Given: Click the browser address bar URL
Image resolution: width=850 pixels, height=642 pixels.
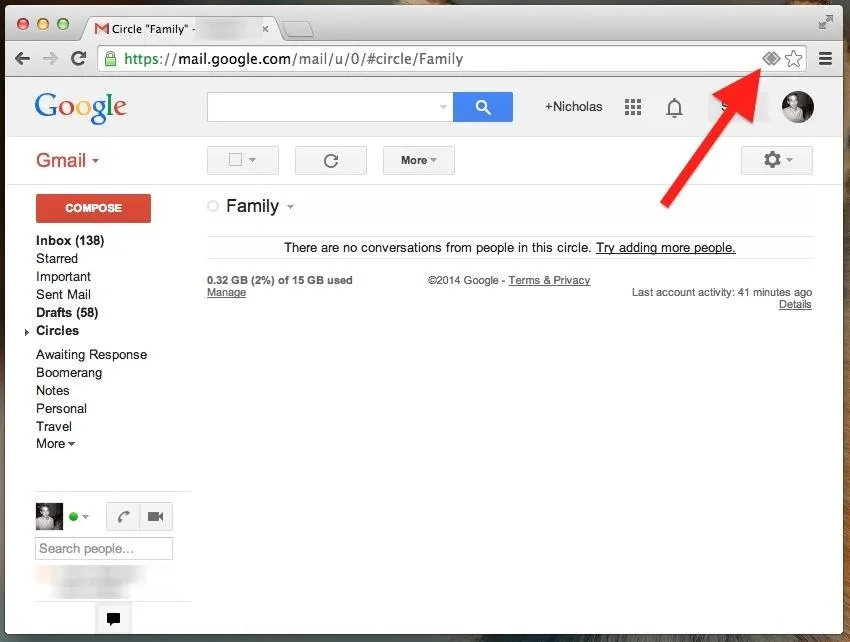Looking at the screenshot, I should pyautogui.click(x=293, y=59).
